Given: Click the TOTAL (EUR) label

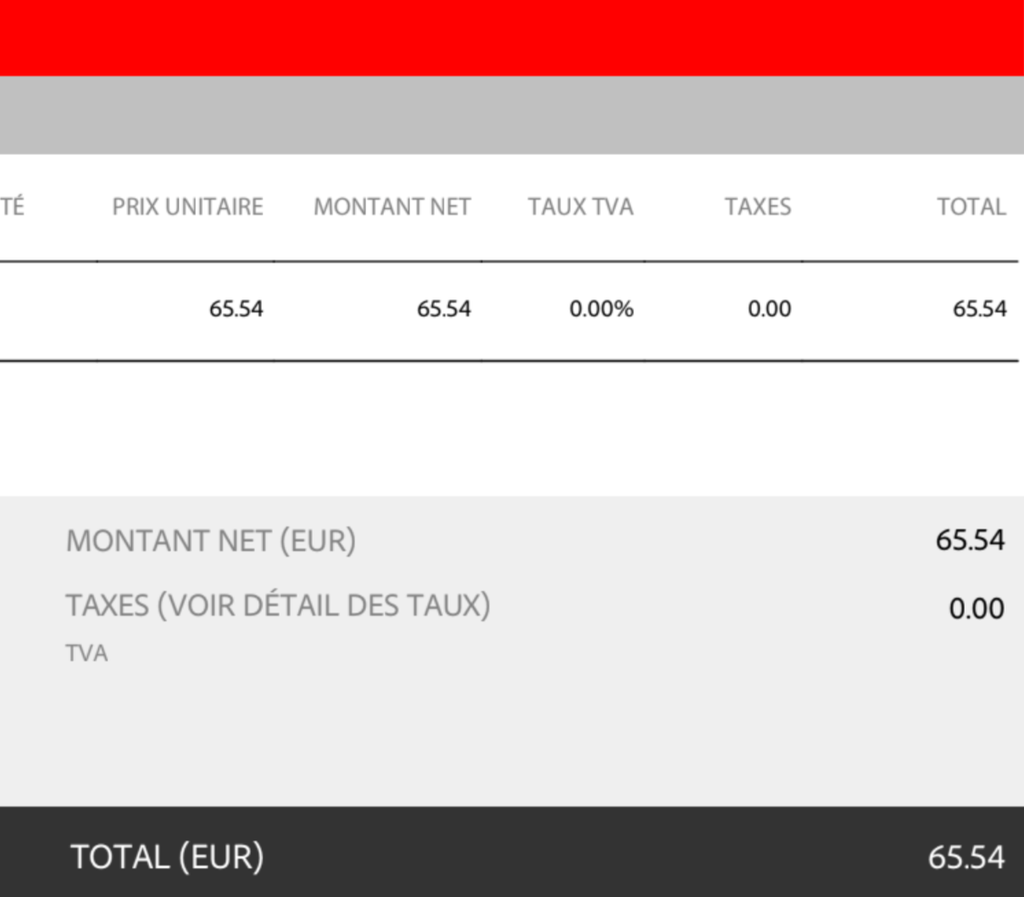Looking at the screenshot, I should (167, 857).
